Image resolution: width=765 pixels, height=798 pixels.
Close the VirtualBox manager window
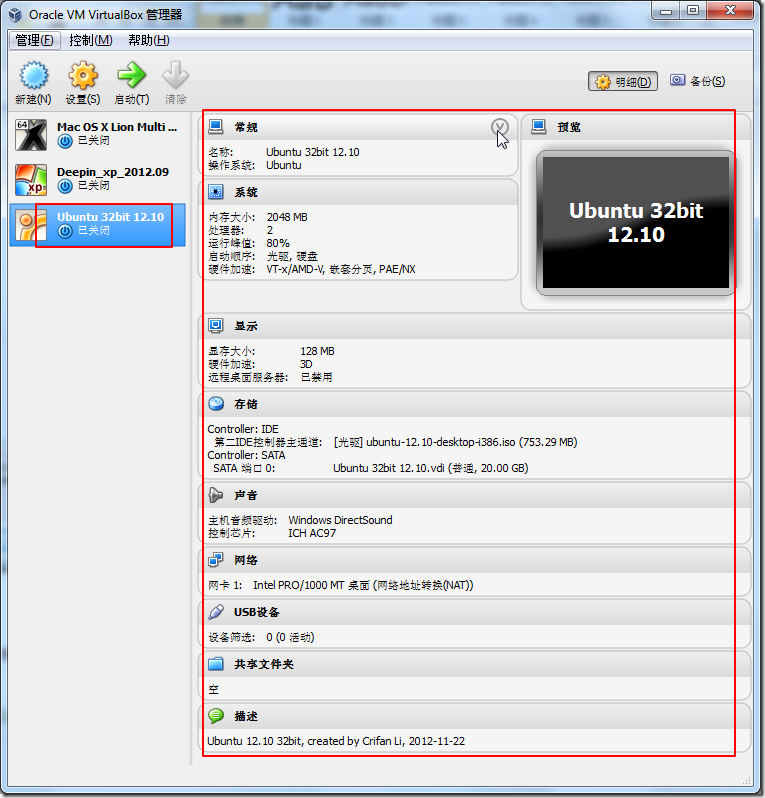[730, 11]
